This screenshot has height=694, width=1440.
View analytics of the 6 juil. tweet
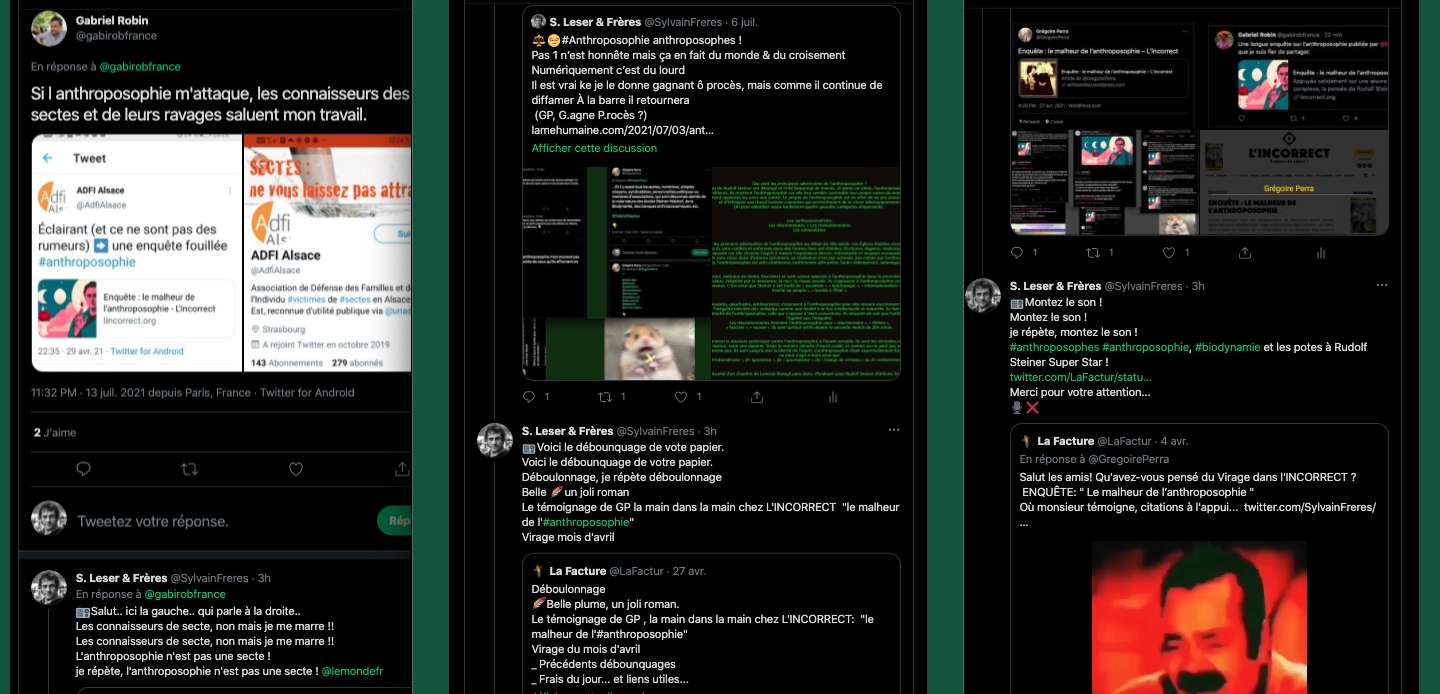point(833,397)
